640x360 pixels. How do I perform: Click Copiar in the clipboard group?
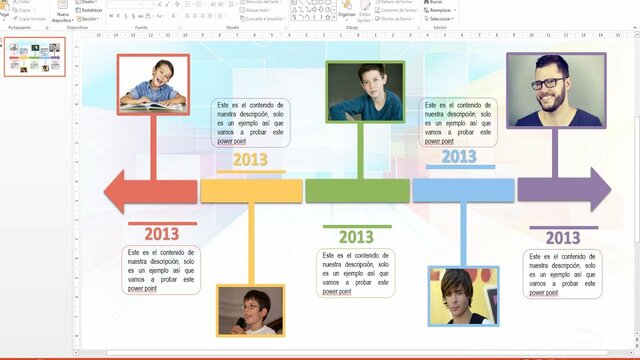point(23,10)
